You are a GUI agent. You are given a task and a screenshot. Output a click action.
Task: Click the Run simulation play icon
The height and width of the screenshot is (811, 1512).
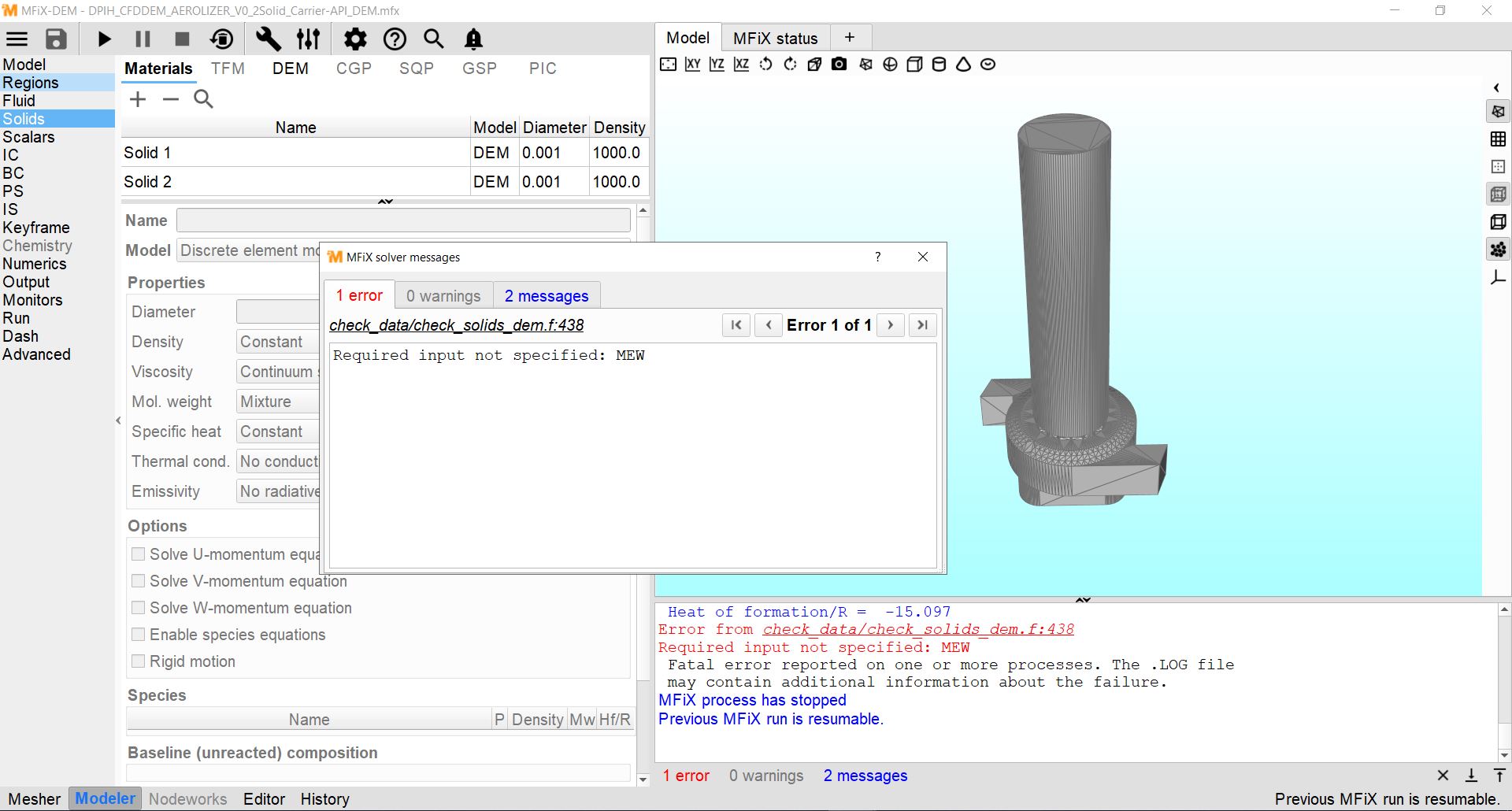point(104,39)
